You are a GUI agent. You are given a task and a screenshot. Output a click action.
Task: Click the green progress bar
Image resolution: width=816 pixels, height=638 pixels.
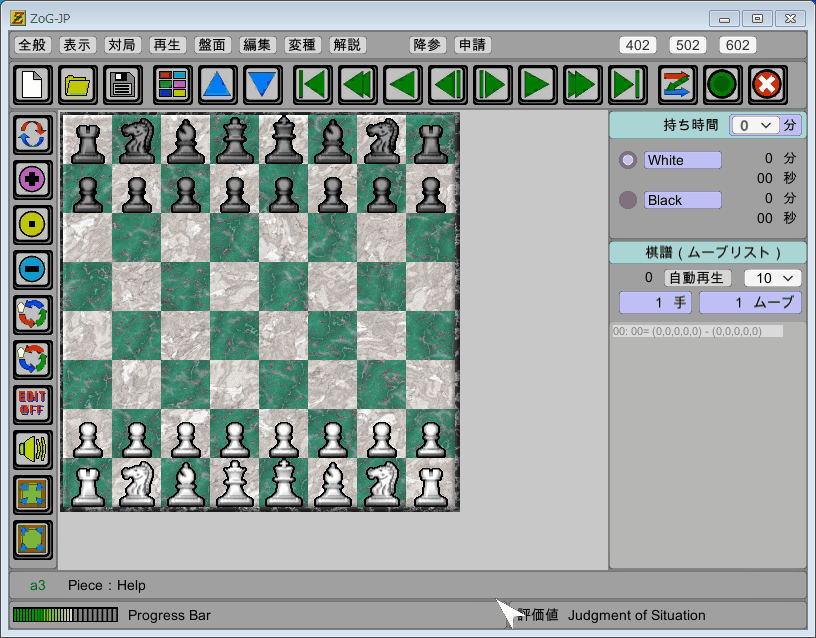66,615
